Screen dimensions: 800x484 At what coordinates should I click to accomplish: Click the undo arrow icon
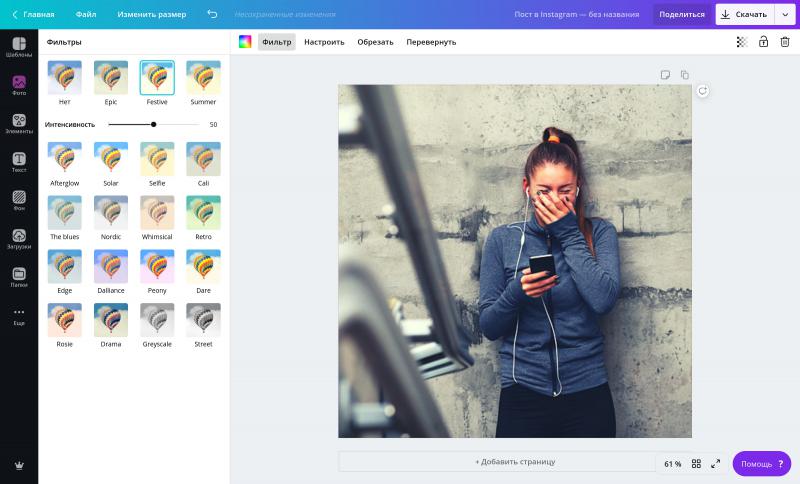212,14
